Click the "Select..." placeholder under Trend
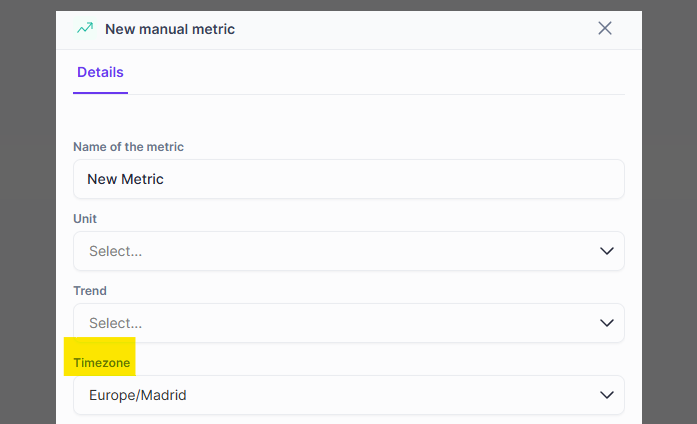This screenshot has width=697, height=424. coord(115,323)
